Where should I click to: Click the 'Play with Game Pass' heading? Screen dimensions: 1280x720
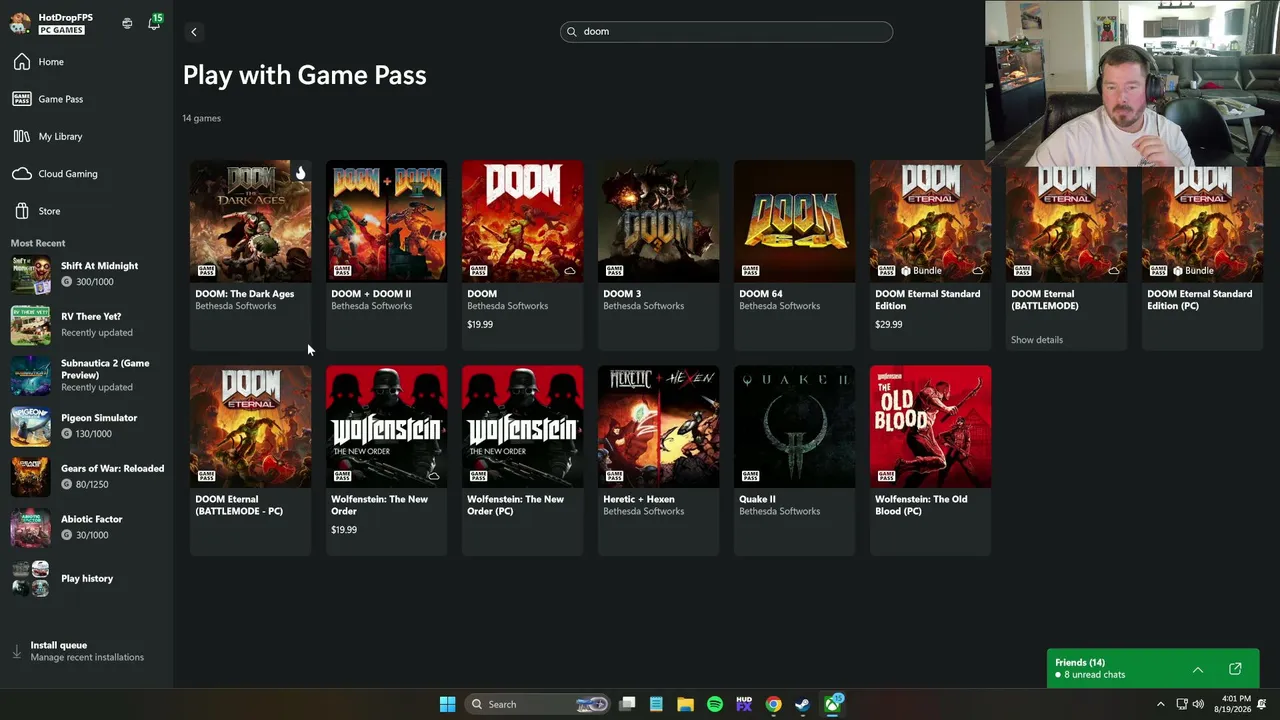click(305, 75)
